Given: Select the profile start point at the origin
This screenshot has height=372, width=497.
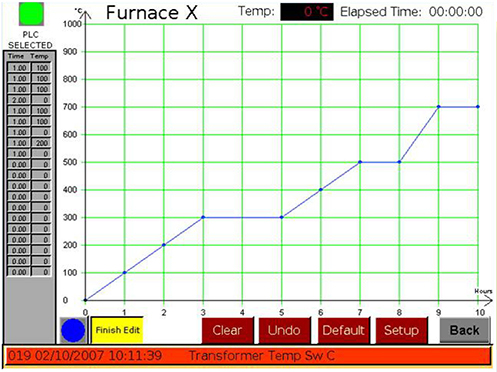Looking at the screenshot, I should [x=85, y=300].
